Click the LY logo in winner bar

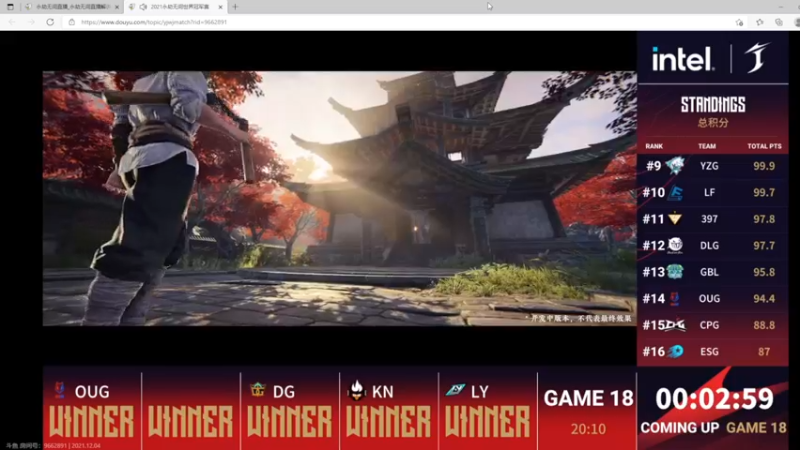tap(455, 390)
